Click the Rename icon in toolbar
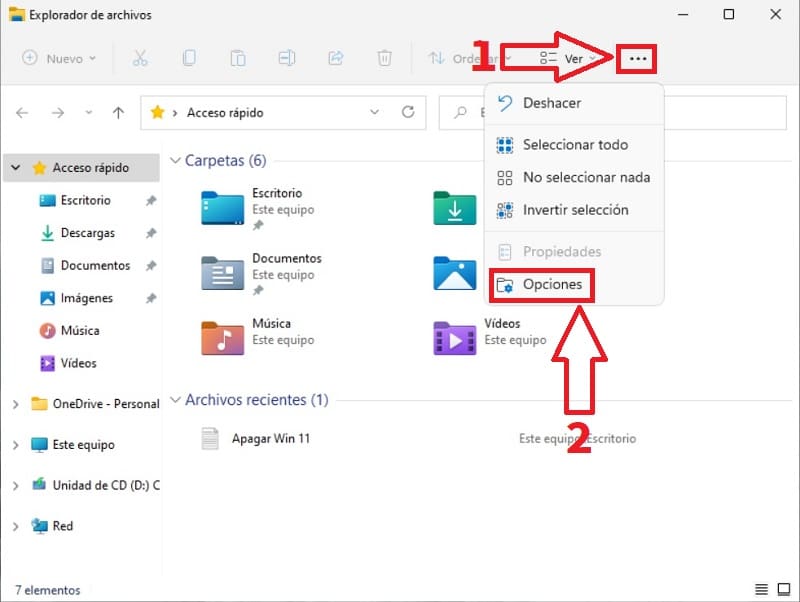This screenshot has height=602, width=800. (287, 58)
